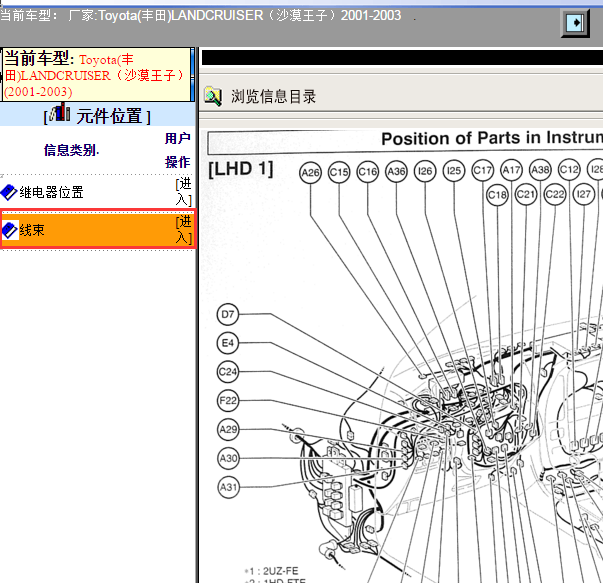Click the 用户操作 column header
Viewport: 603px width, 583px height.
coord(178,150)
